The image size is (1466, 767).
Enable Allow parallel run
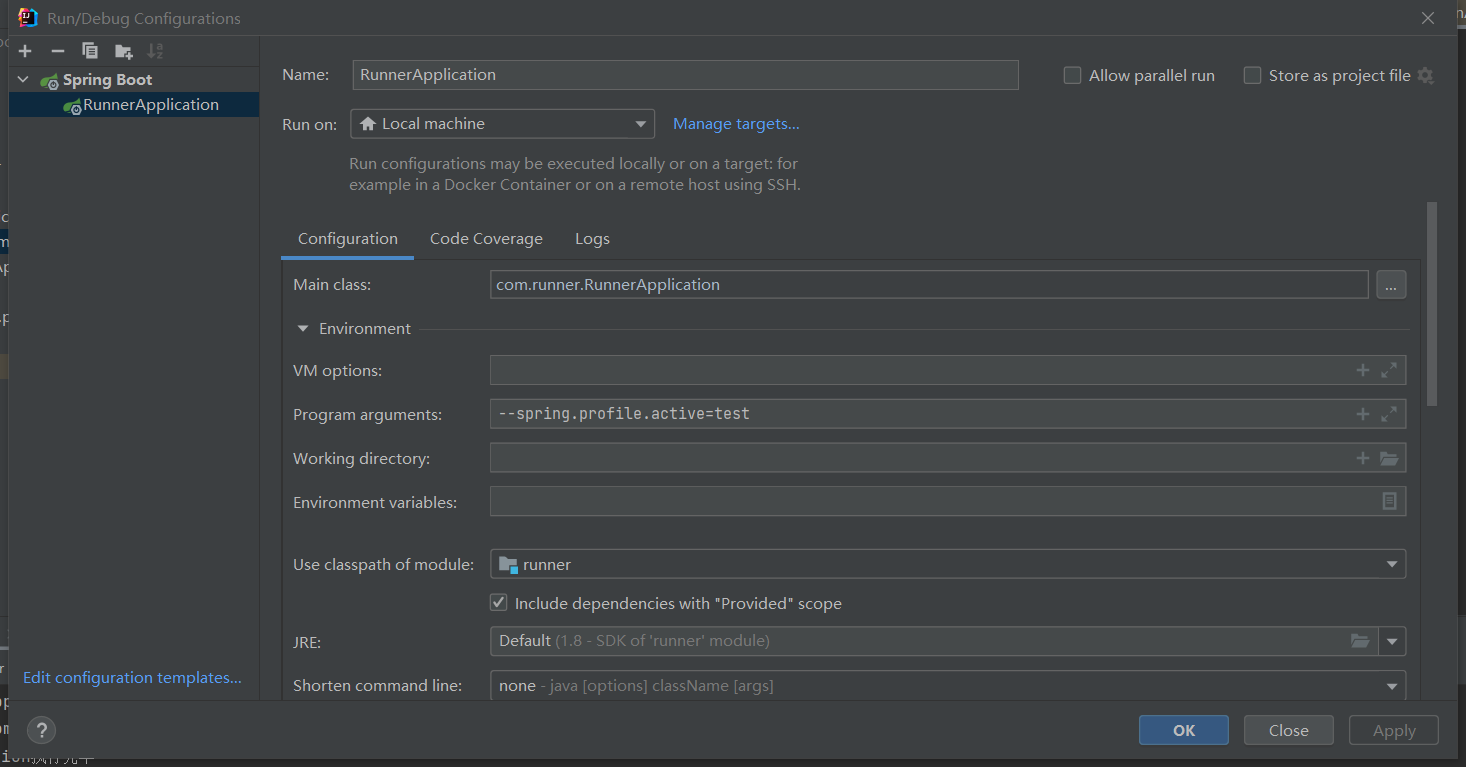click(x=1072, y=75)
